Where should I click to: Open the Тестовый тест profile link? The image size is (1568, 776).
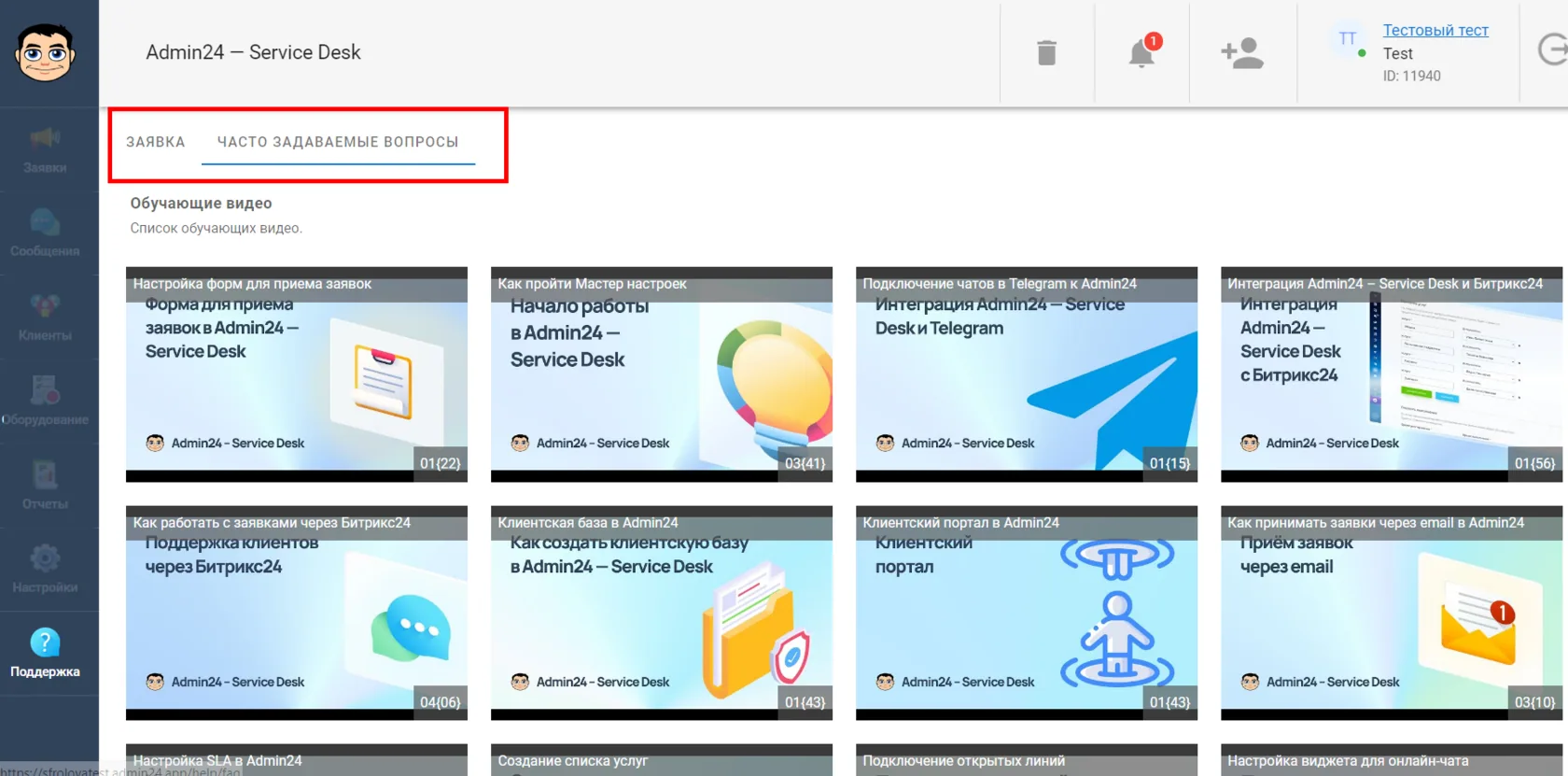pyautogui.click(x=1435, y=30)
